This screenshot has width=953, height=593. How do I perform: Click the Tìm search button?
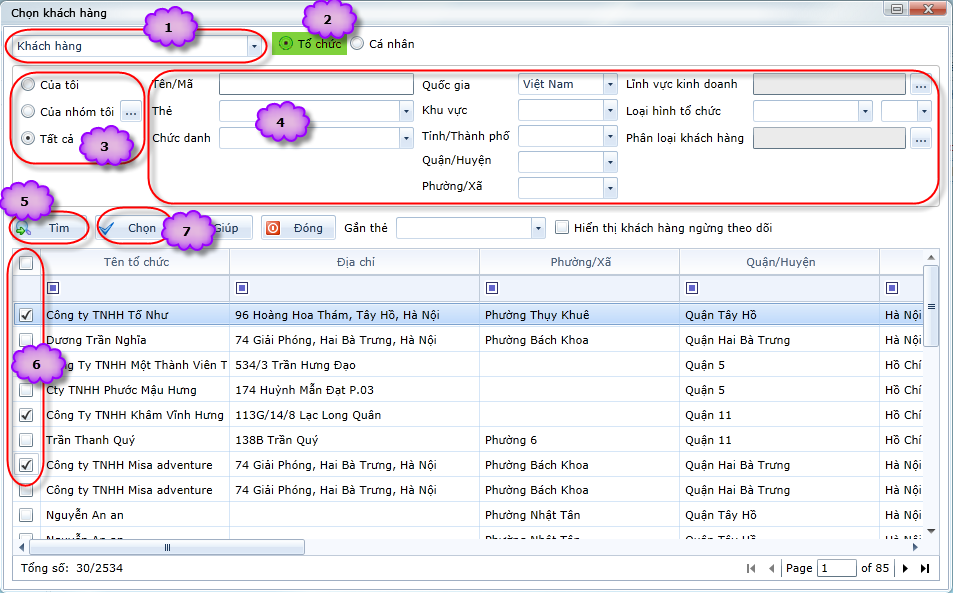(48, 228)
